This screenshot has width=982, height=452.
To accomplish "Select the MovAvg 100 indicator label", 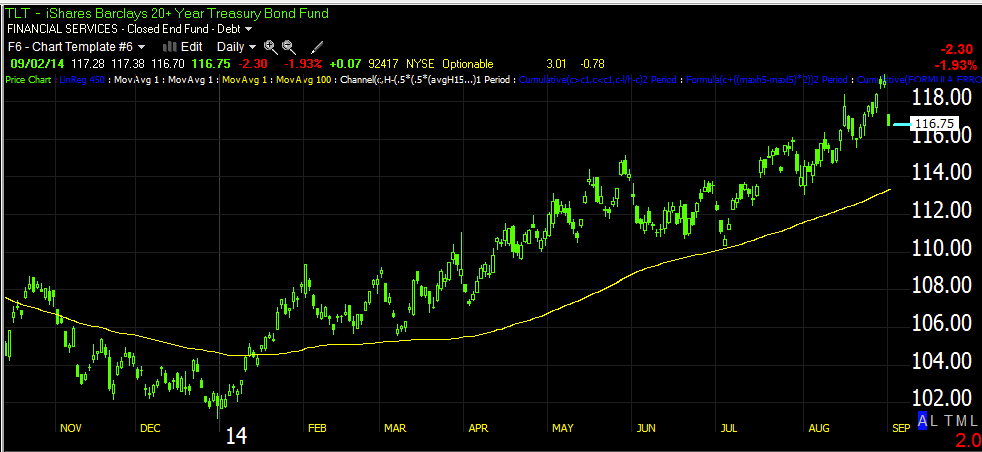I will click(303, 80).
